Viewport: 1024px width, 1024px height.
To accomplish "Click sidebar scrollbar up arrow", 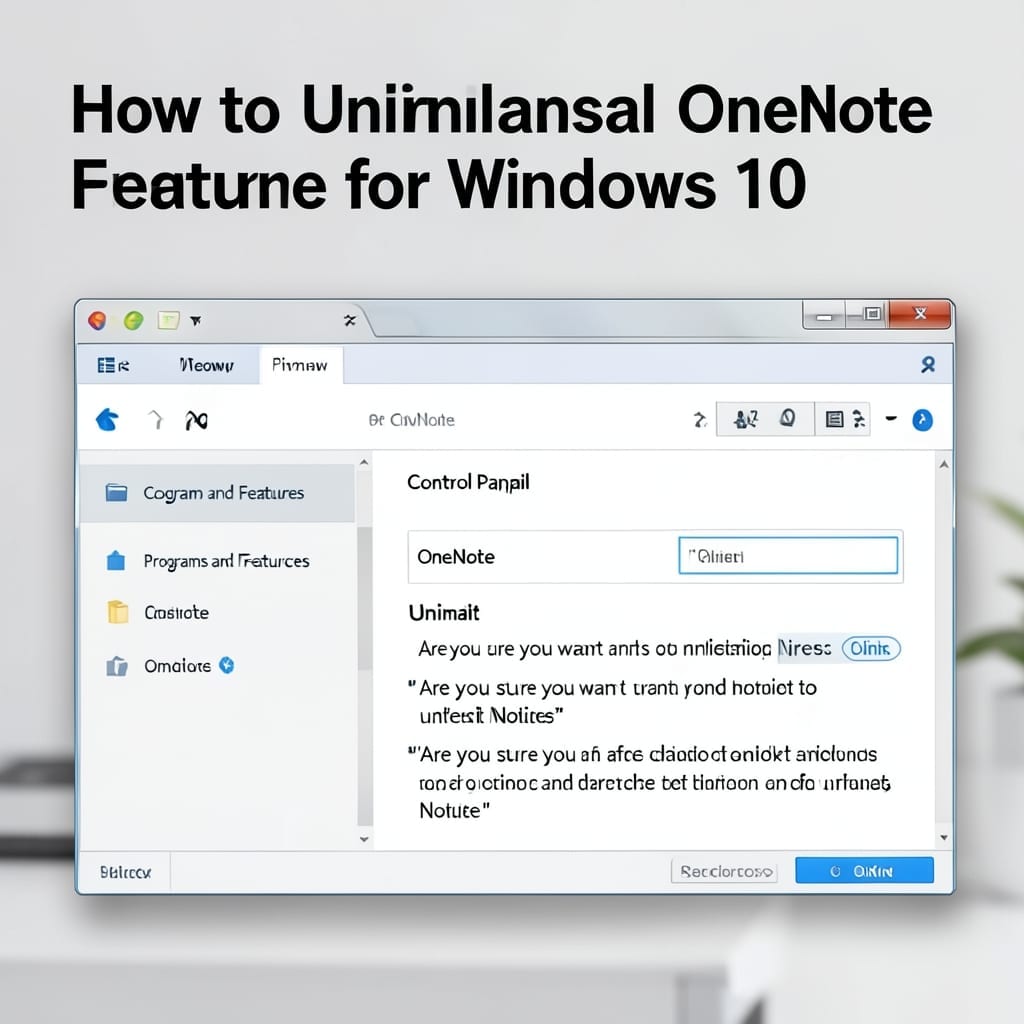I will (364, 463).
